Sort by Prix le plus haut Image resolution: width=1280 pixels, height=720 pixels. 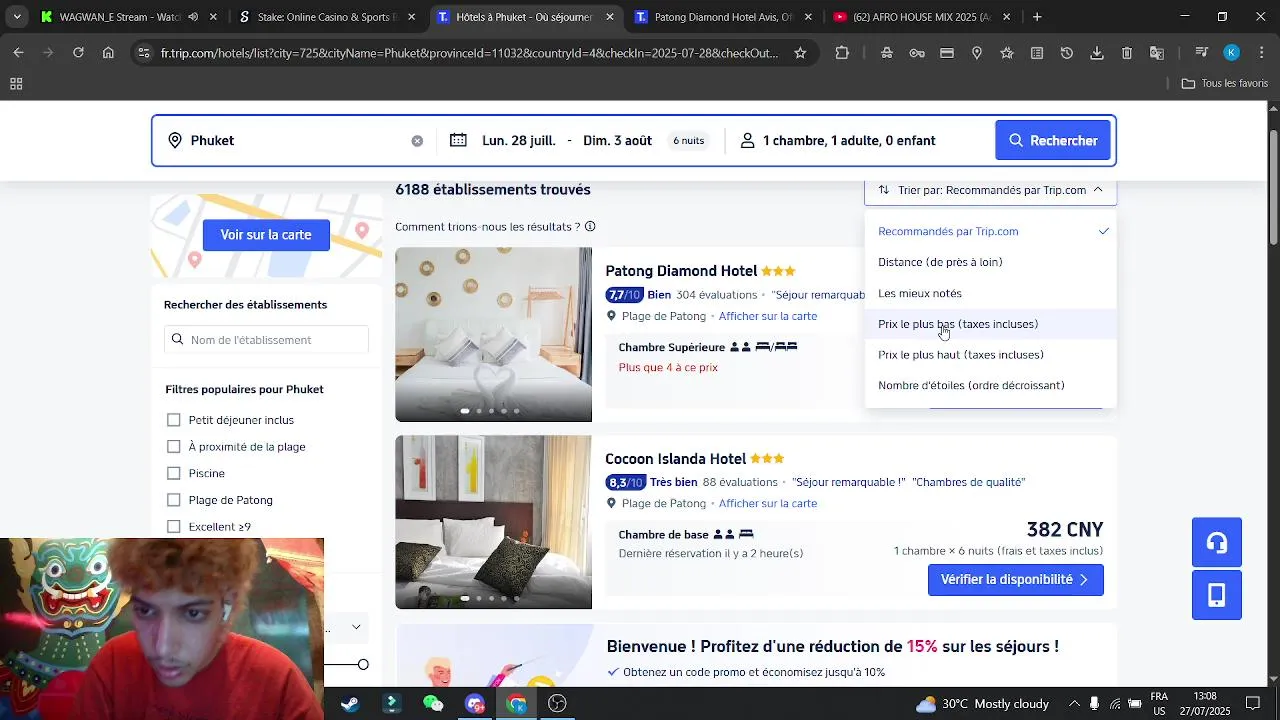click(x=991, y=355)
